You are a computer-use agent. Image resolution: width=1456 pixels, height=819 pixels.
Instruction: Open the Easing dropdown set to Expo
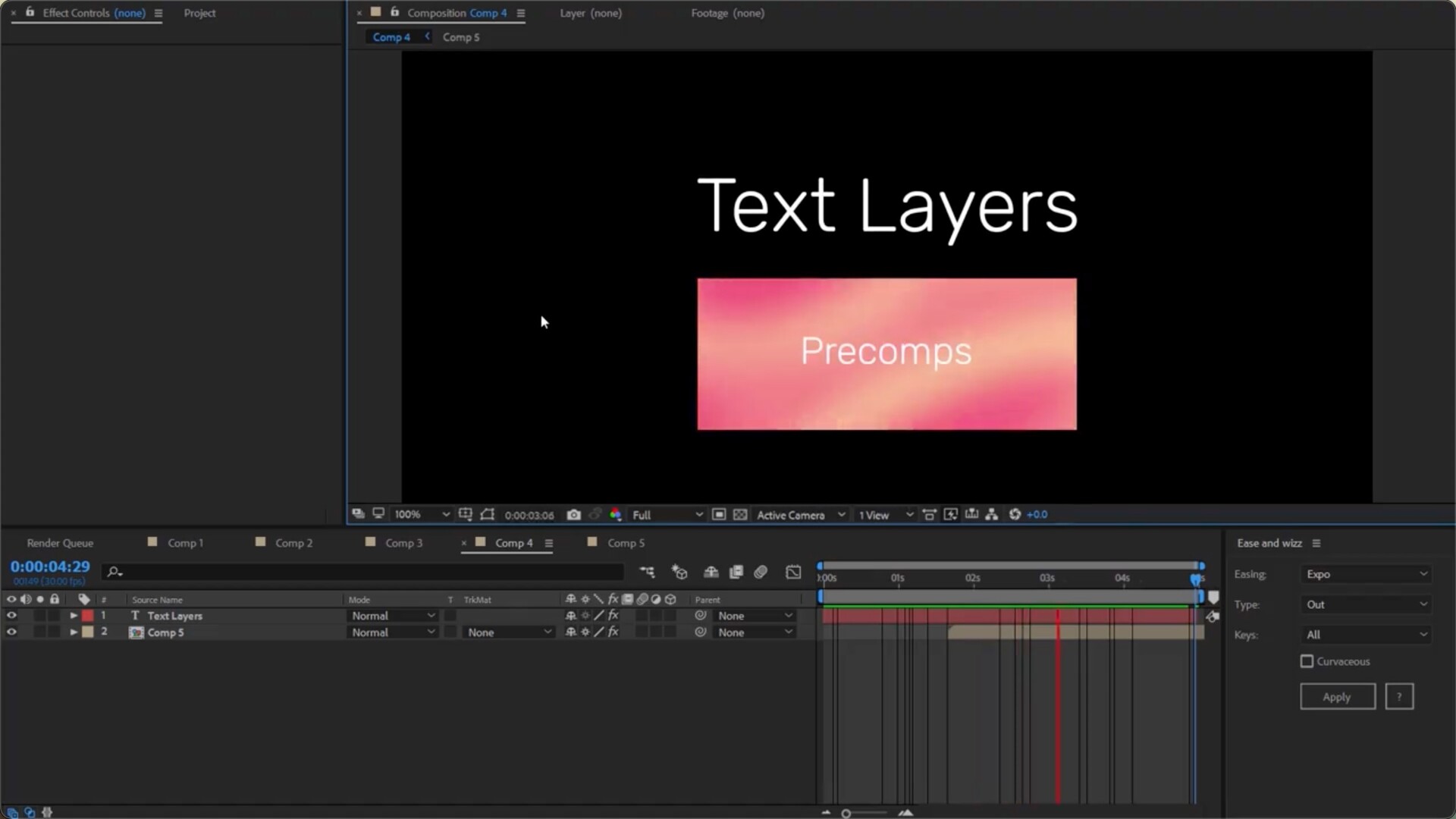1367,574
